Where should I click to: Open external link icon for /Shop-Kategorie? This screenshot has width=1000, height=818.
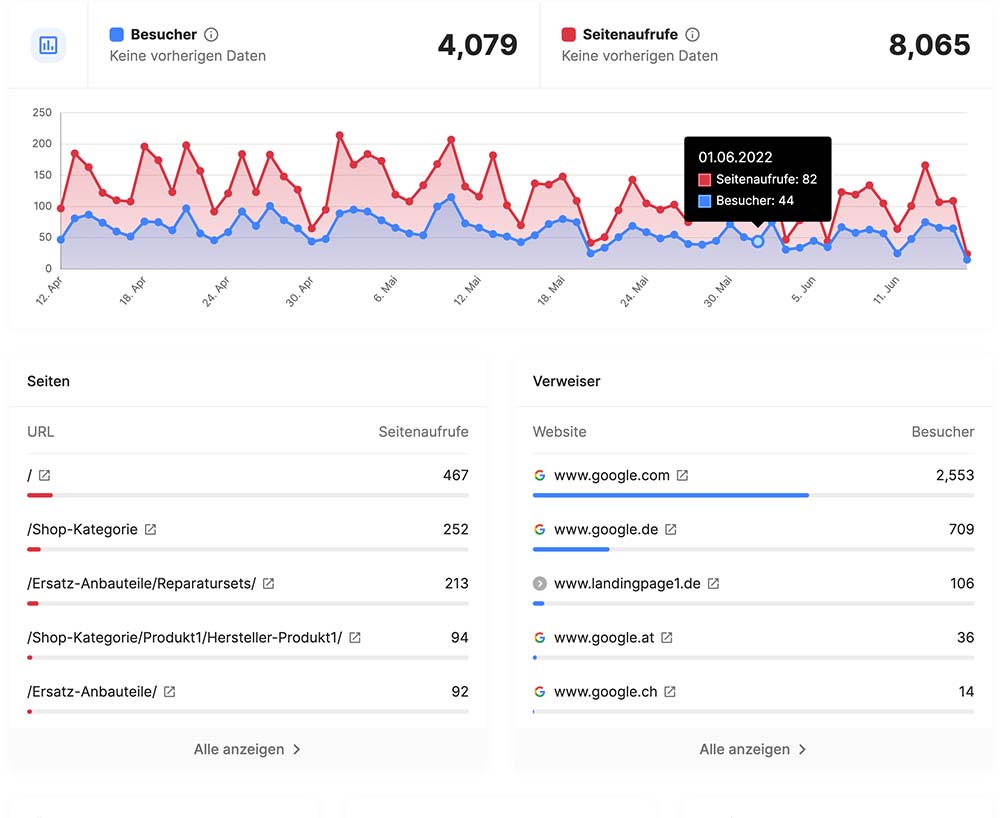151,530
